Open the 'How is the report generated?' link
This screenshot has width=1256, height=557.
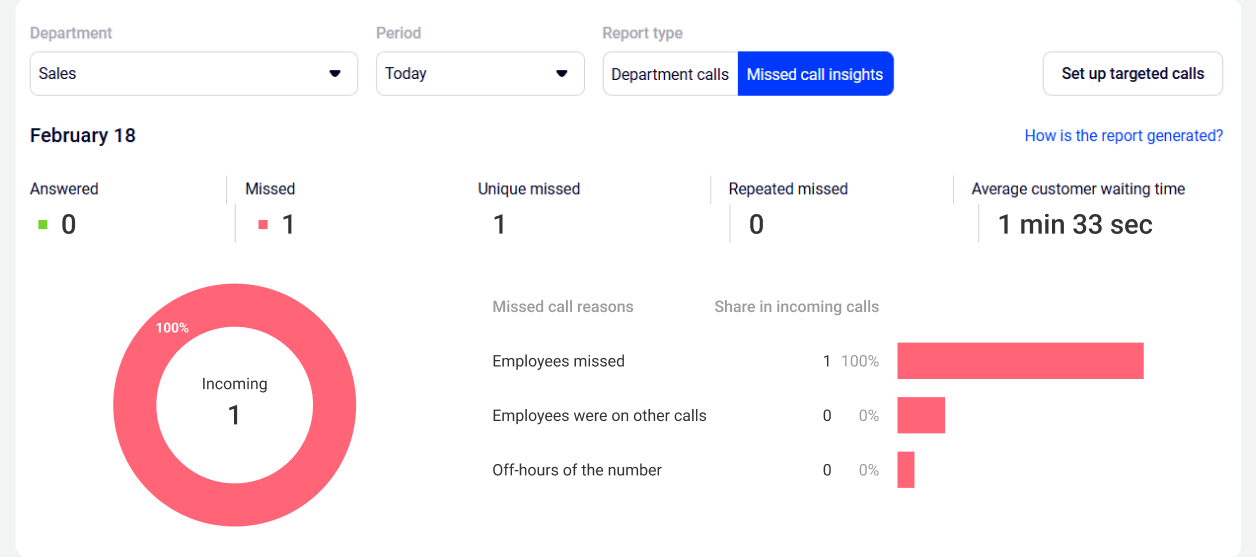(1123, 136)
